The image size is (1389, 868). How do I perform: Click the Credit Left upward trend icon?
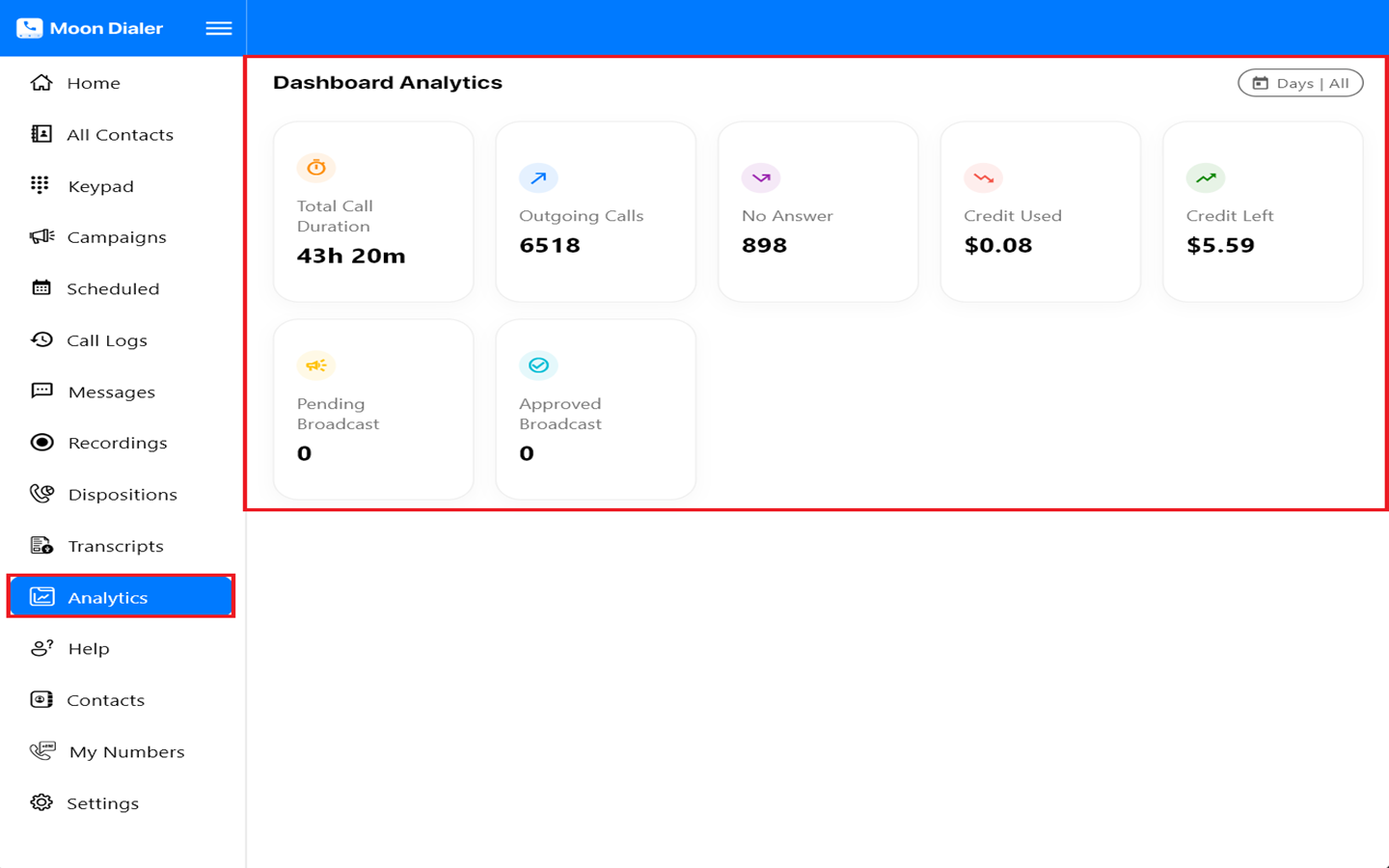tap(1206, 177)
